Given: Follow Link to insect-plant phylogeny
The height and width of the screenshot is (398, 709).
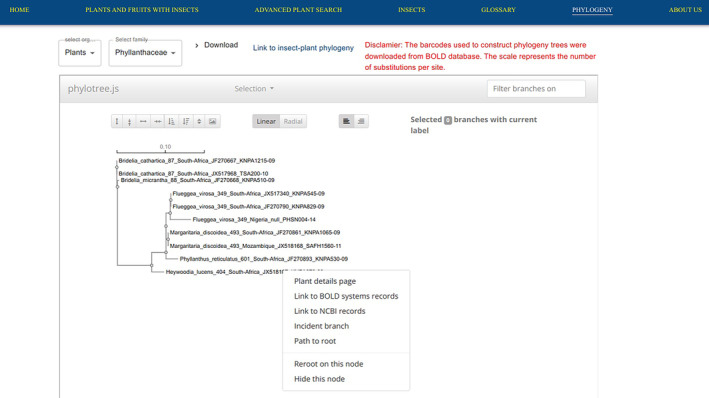Looking at the screenshot, I should pos(303,48).
